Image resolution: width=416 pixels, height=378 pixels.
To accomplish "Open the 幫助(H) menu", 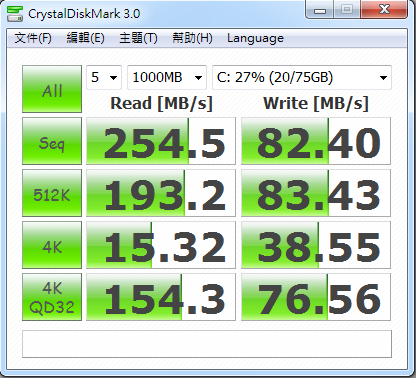I will pos(192,38).
